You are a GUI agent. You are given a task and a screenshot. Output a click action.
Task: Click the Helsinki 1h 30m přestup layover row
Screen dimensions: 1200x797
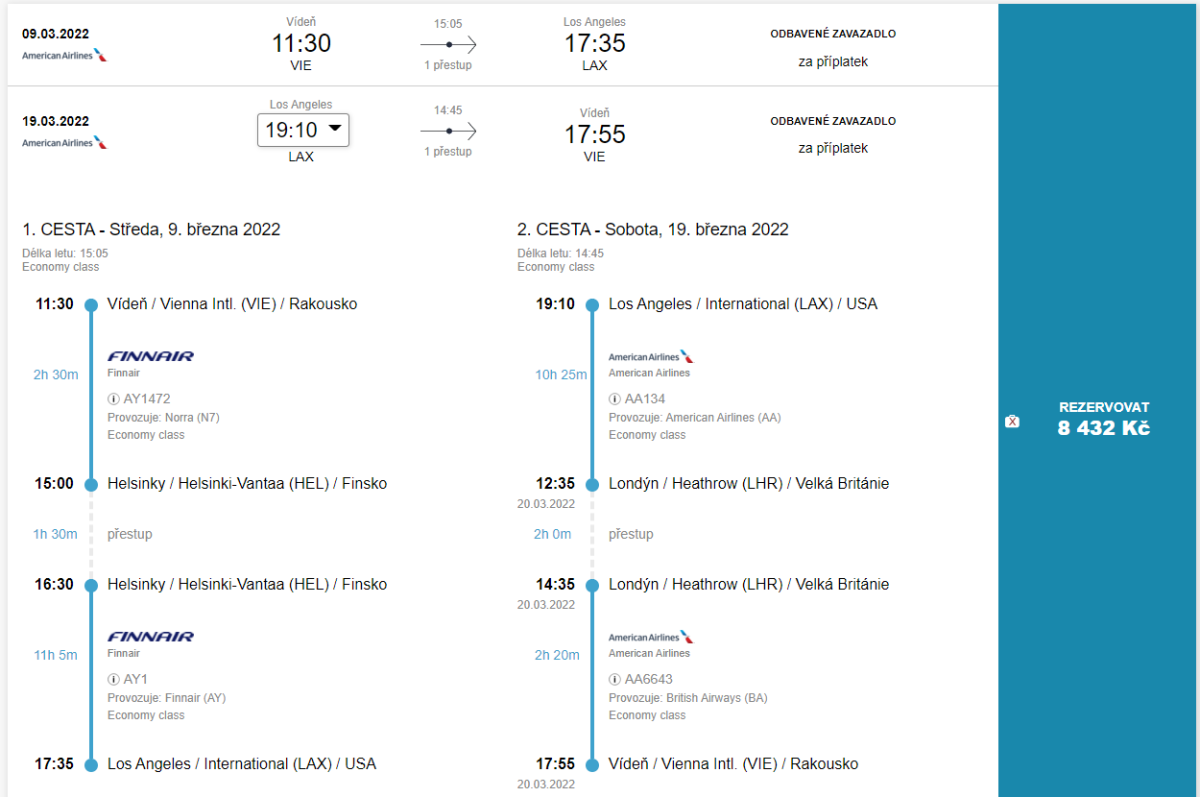point(130,534)
